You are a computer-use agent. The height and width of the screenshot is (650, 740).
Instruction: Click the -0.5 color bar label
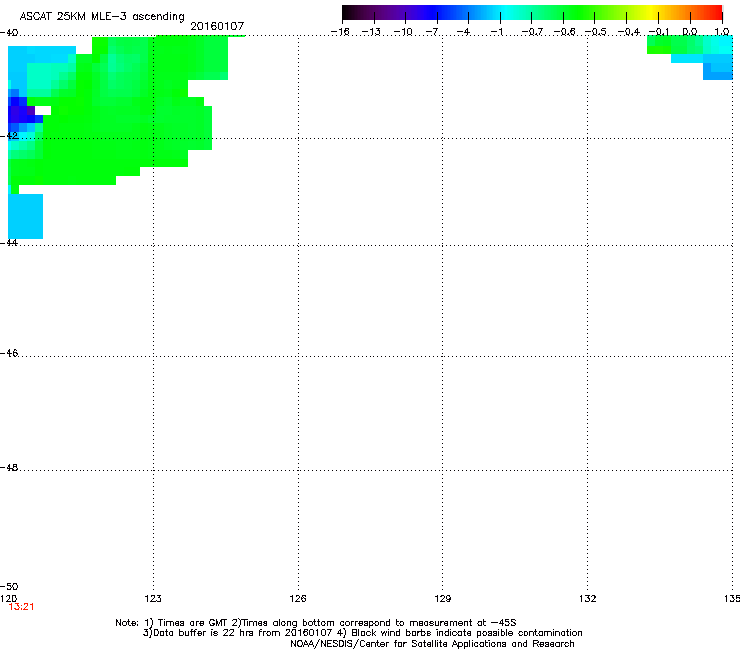coord(596,32)
